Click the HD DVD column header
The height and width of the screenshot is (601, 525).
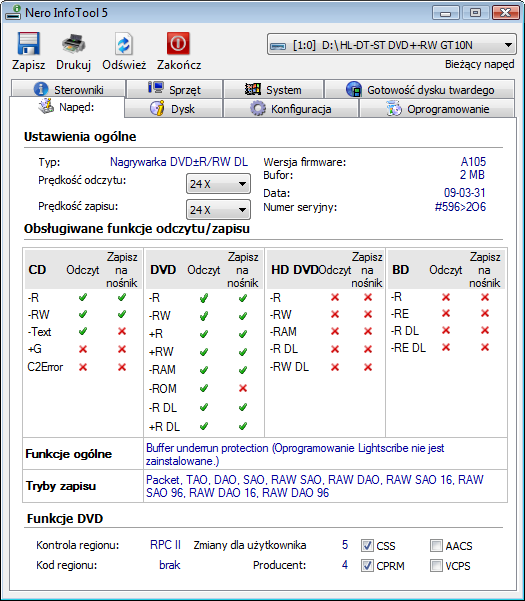(295, 270)
